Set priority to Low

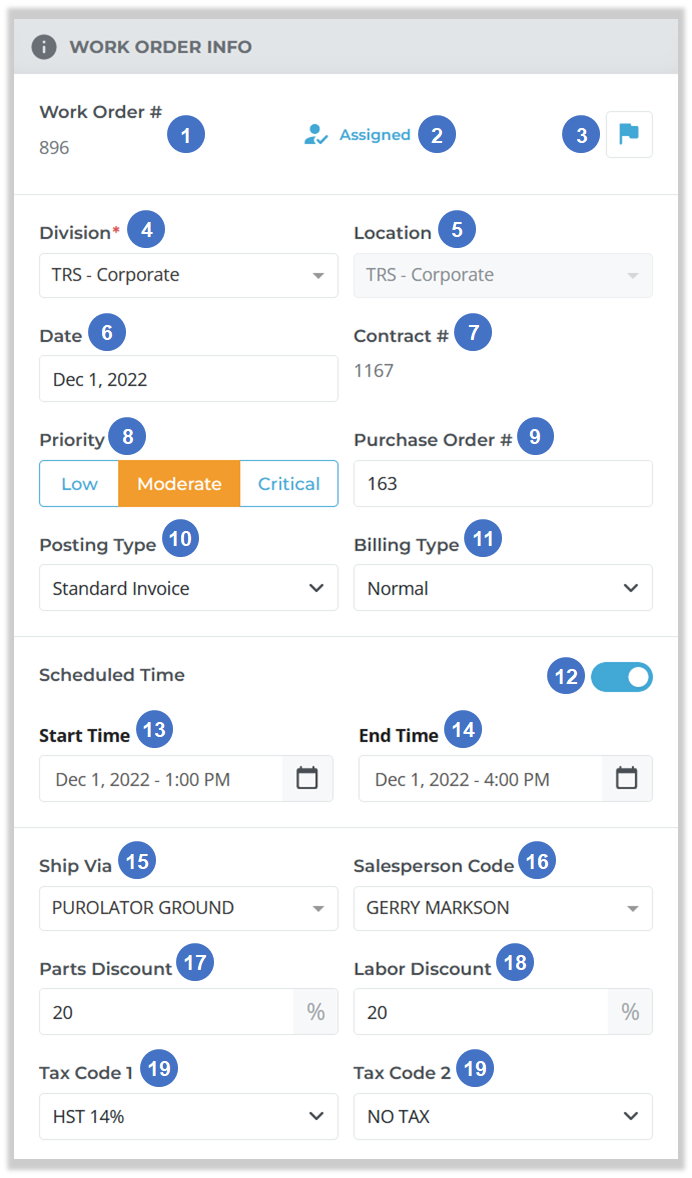[79, 483]
